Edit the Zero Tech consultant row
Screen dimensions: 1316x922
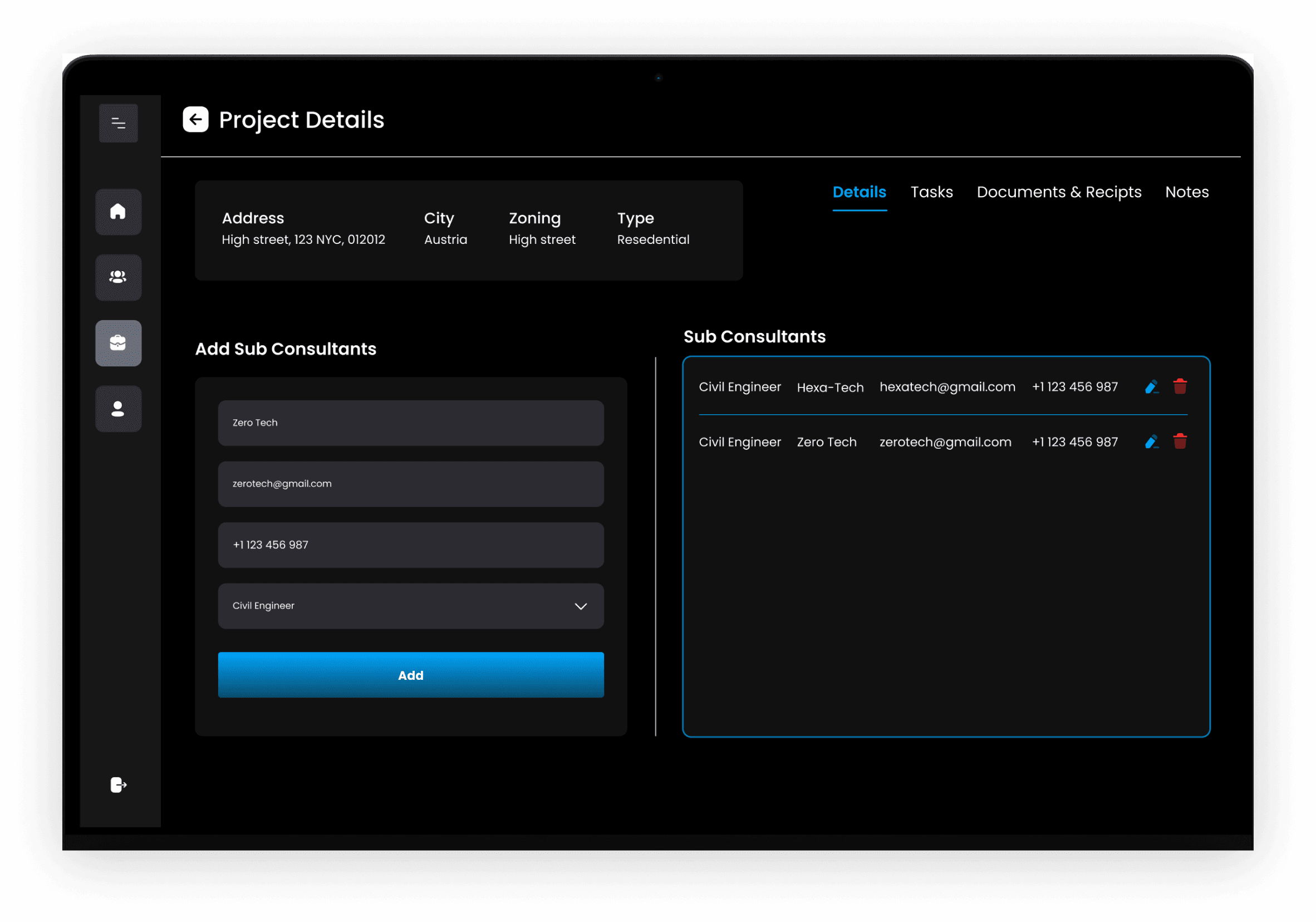[x=1151, y=442]
